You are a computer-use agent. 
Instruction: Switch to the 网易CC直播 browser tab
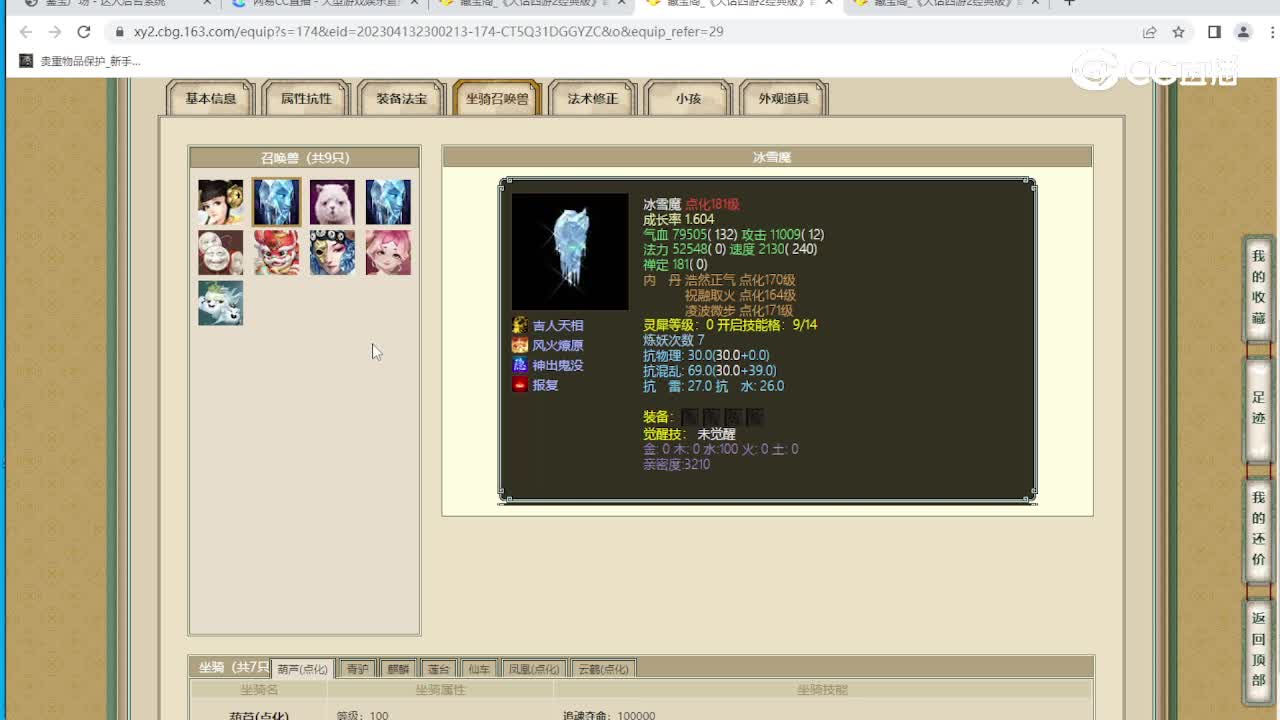[323, 4]
